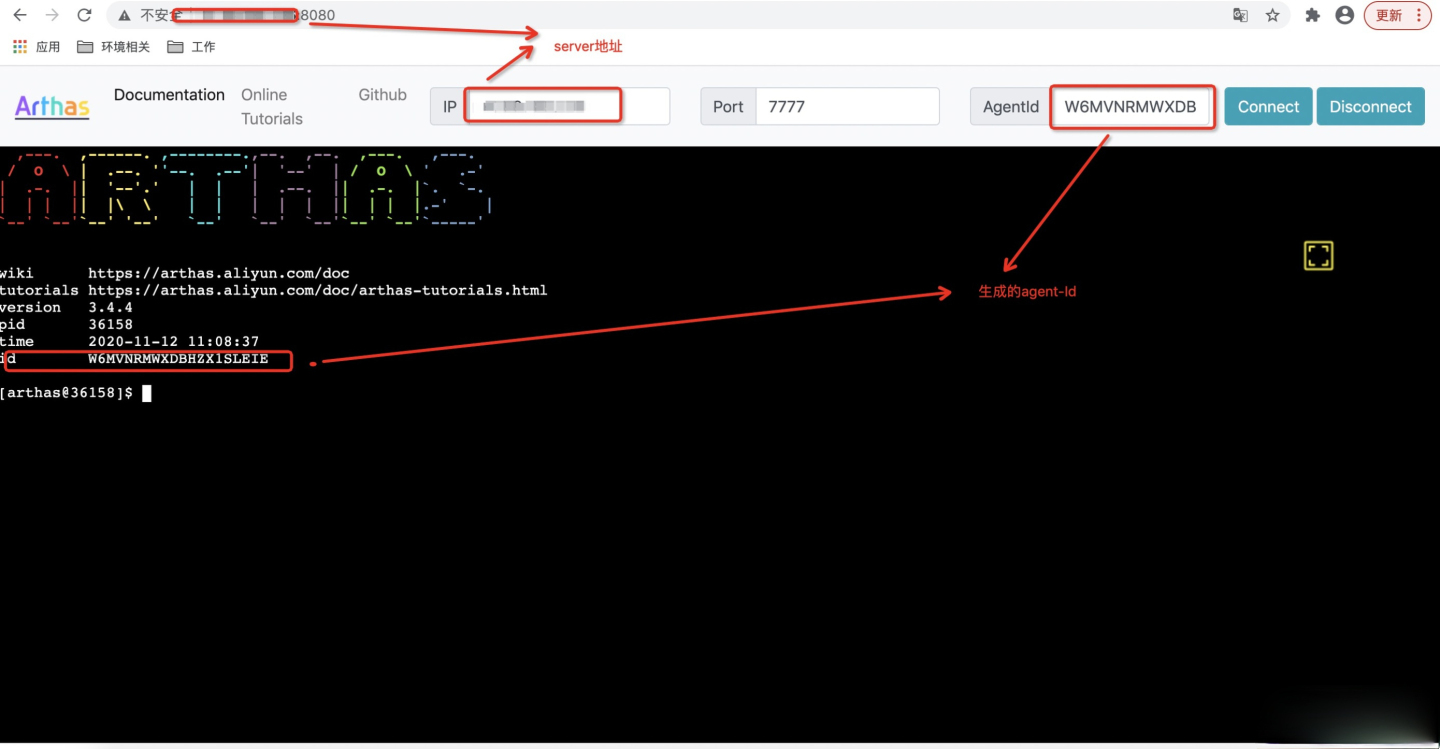This screenshot has height=749, width=1440.
Task: Click the browser forward arrow
Action: coord(52,15)
